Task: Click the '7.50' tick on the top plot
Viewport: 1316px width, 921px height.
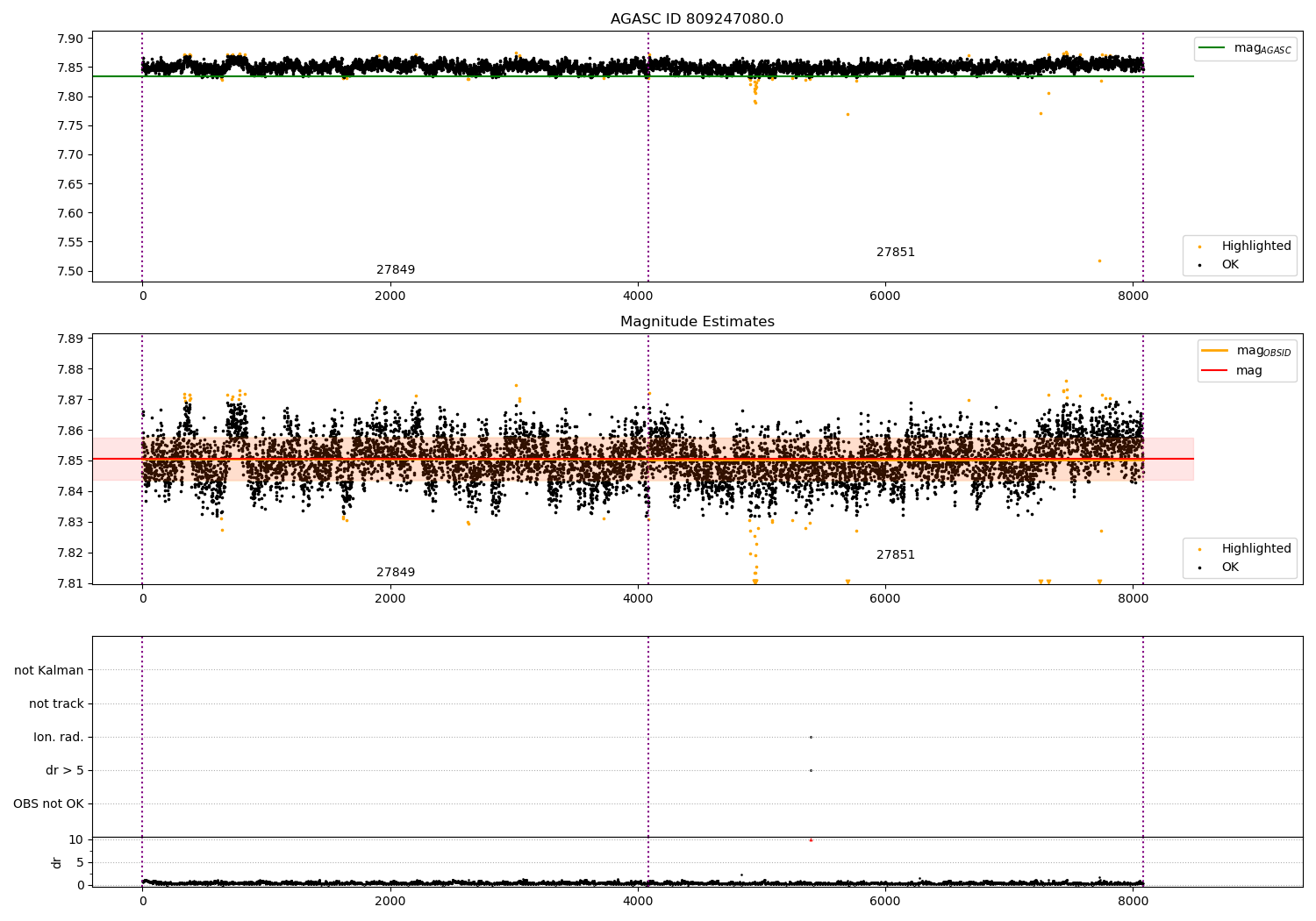Action: tap(69, 271)
